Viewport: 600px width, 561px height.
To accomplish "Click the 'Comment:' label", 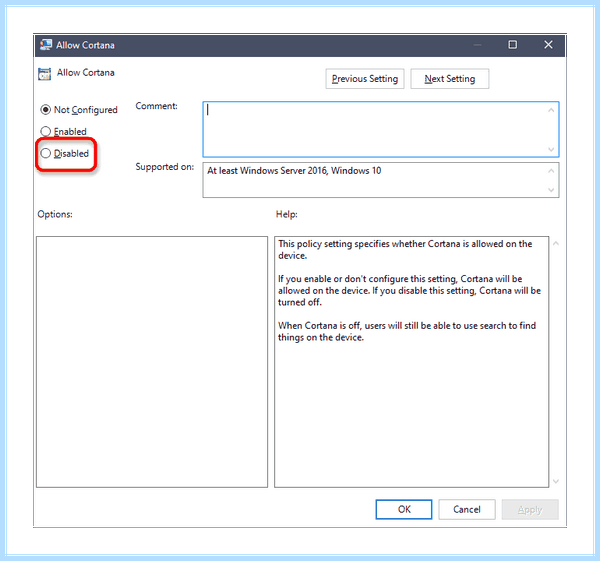I will [x=156, y=106].
